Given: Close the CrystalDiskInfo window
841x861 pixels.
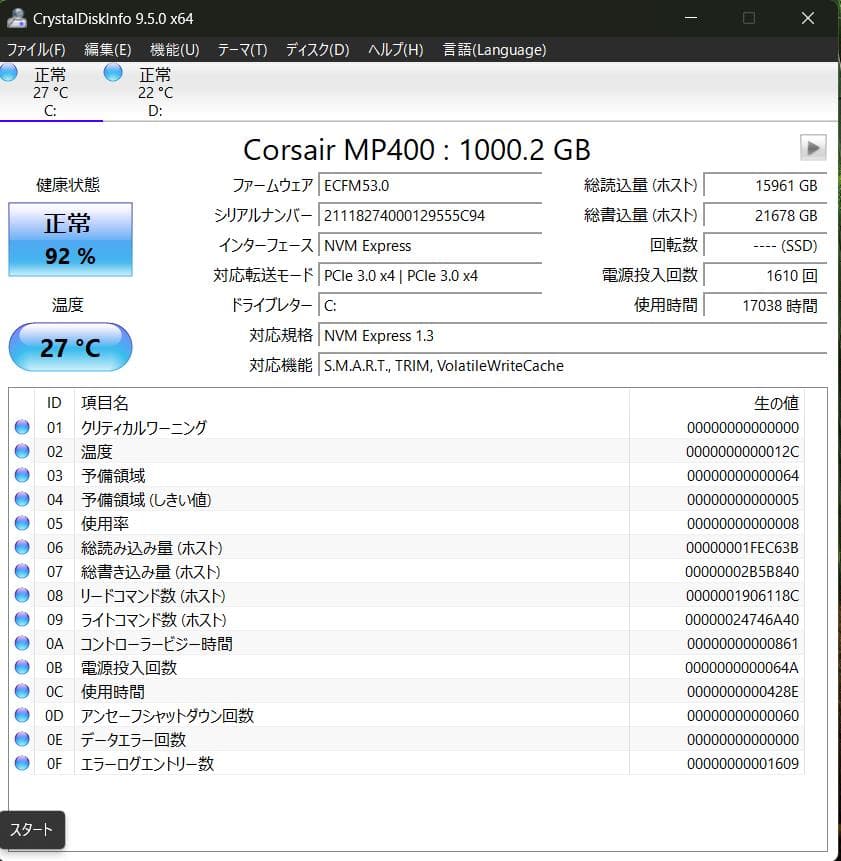Looking at the screenshot, I should coord(808,18).
